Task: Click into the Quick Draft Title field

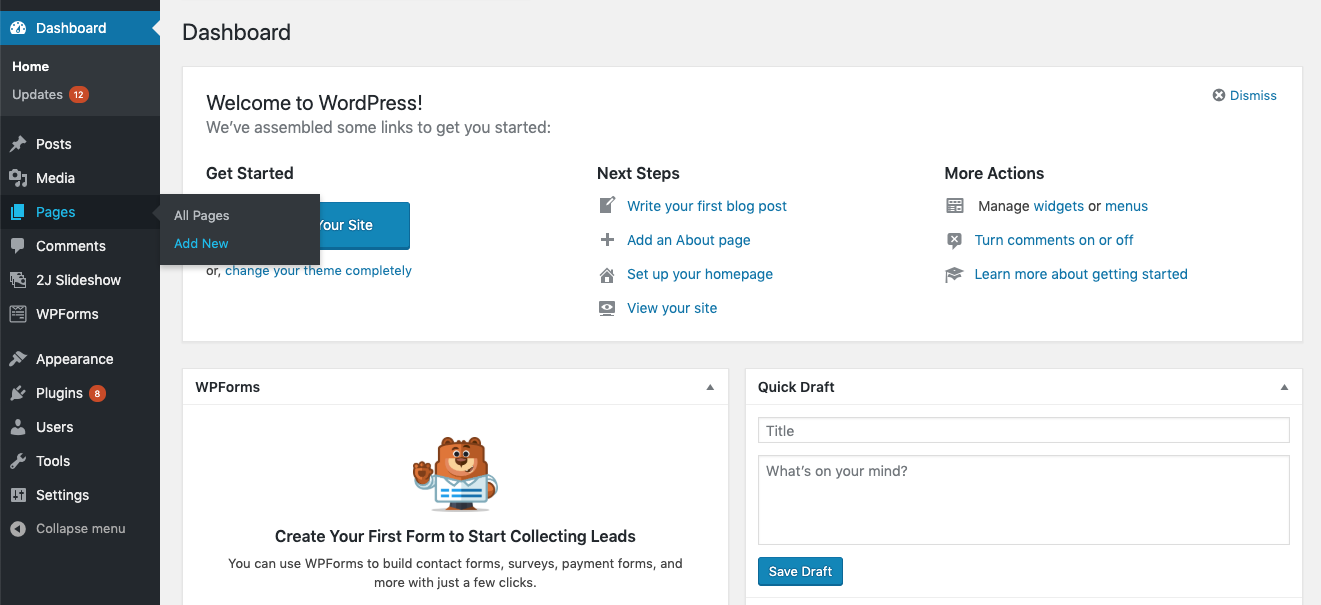Action: (1023, 431)
